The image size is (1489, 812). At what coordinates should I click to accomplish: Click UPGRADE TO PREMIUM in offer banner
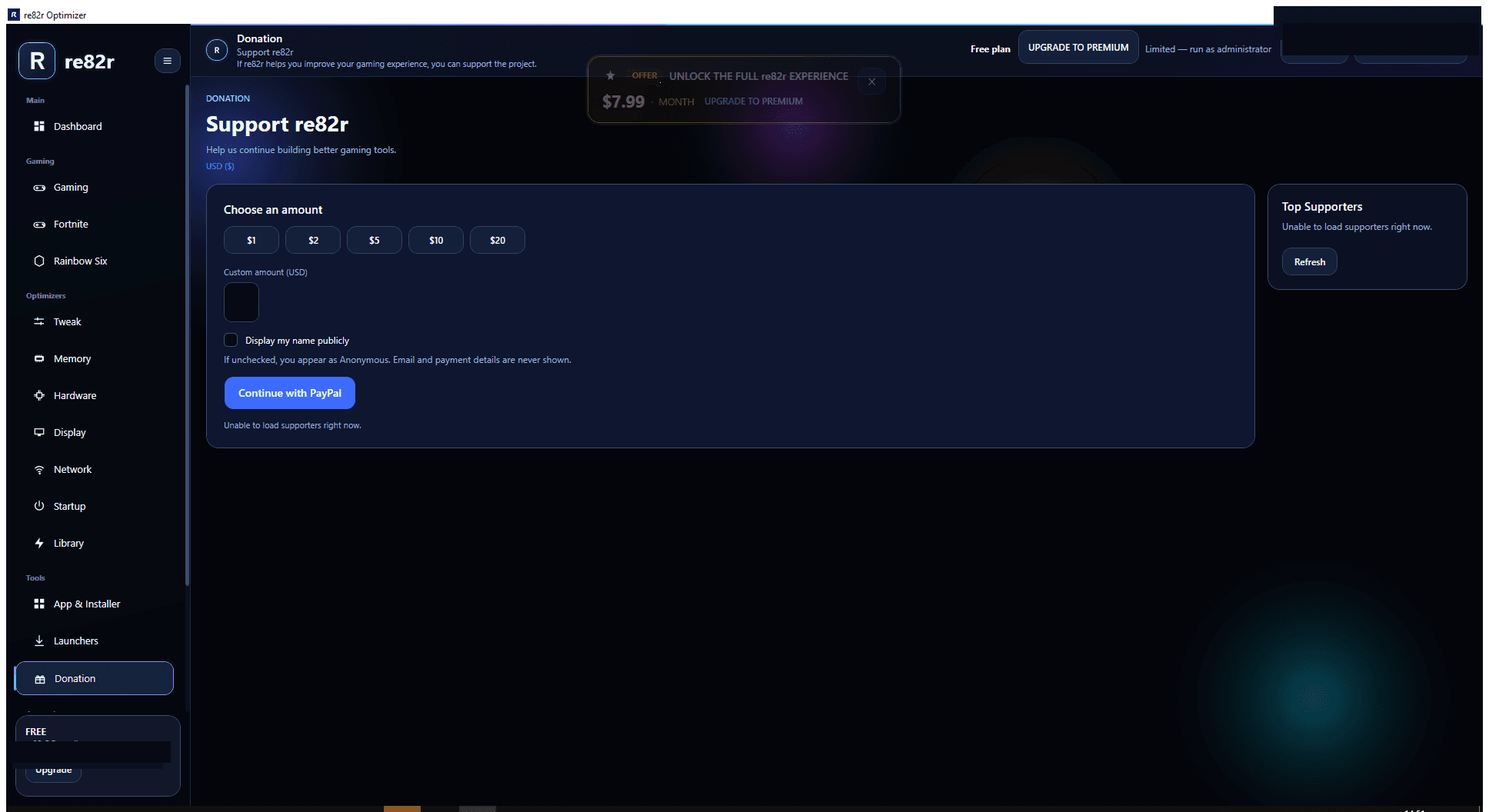pos(754,101)
